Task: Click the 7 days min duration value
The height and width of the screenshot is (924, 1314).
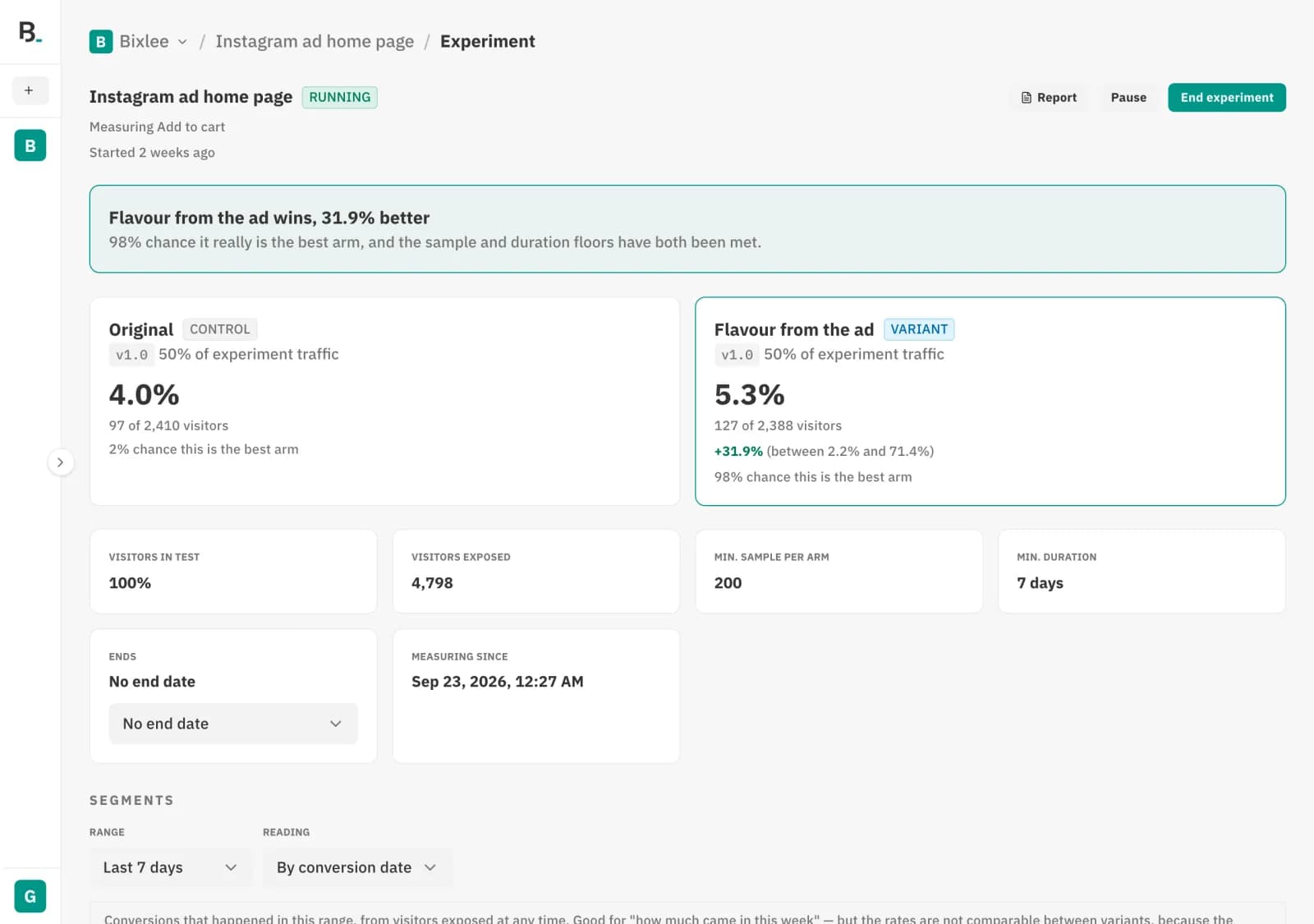Action: pyautogui.click(x=1040, y=583)
